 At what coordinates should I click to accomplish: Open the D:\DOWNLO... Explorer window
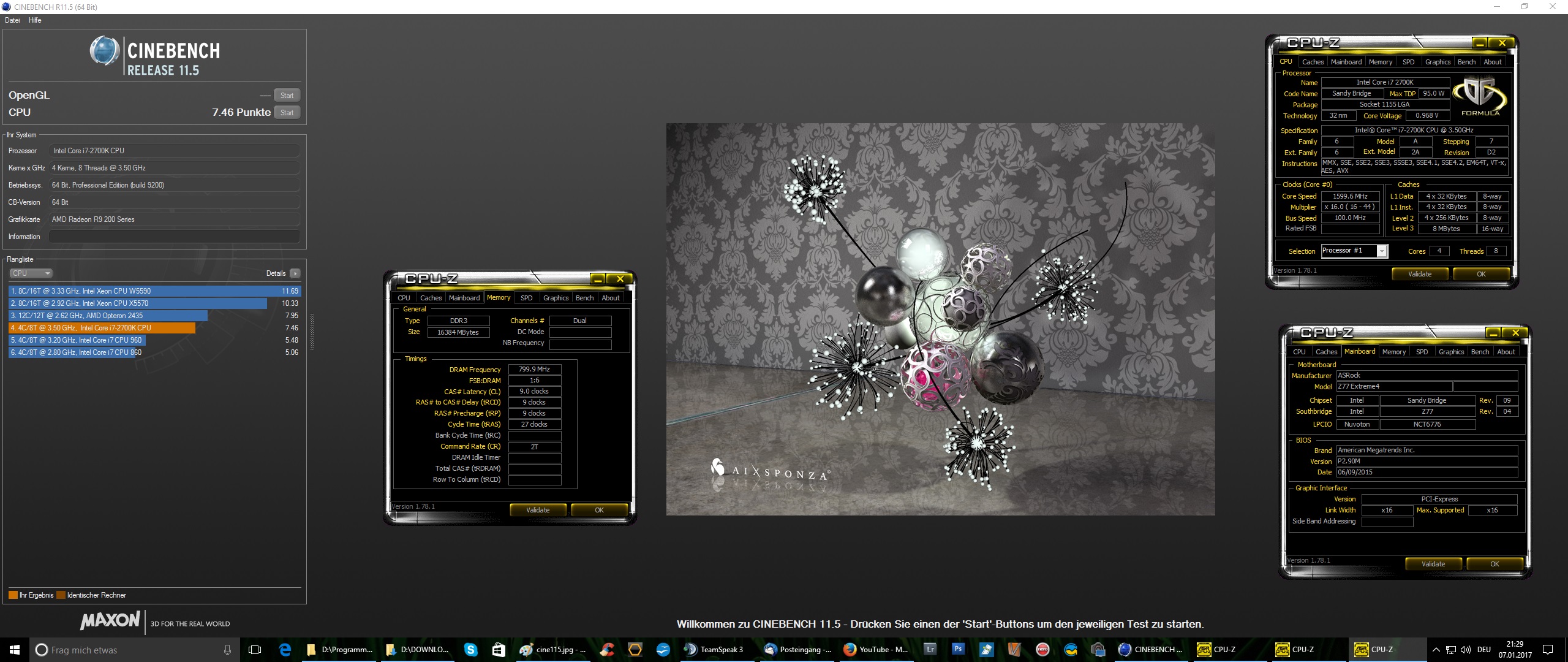point(419,650)
